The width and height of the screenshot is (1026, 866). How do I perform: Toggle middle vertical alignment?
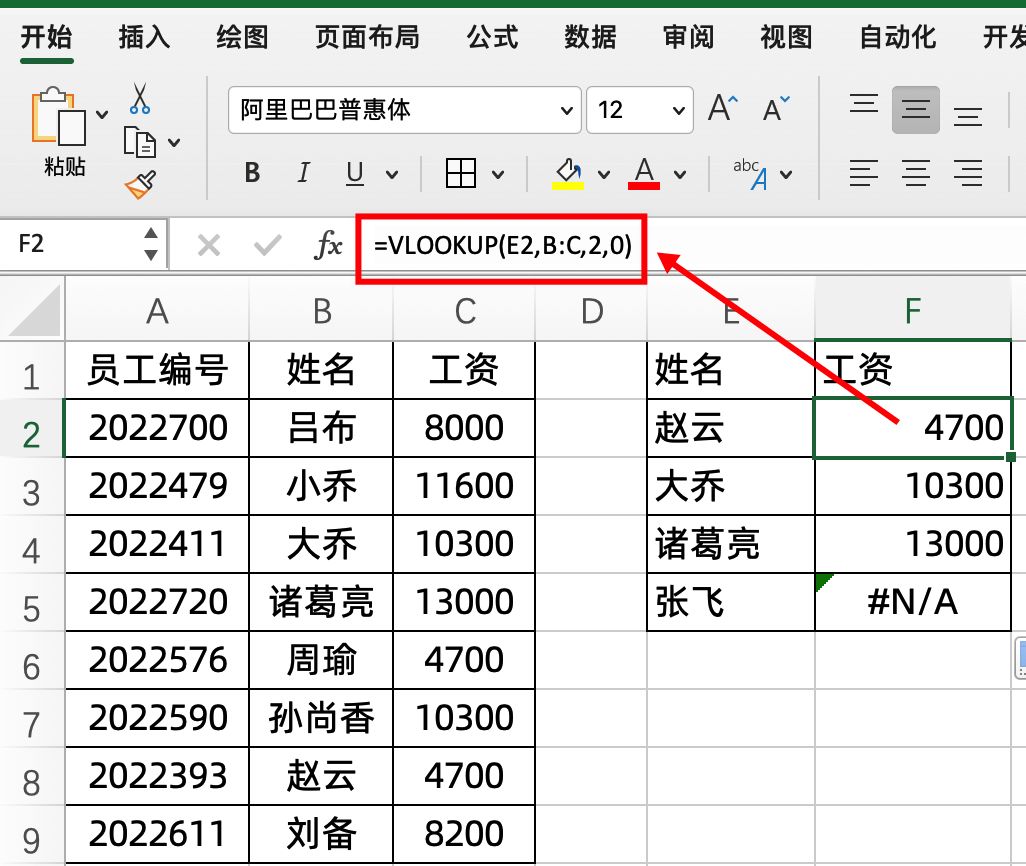[915, 109]
